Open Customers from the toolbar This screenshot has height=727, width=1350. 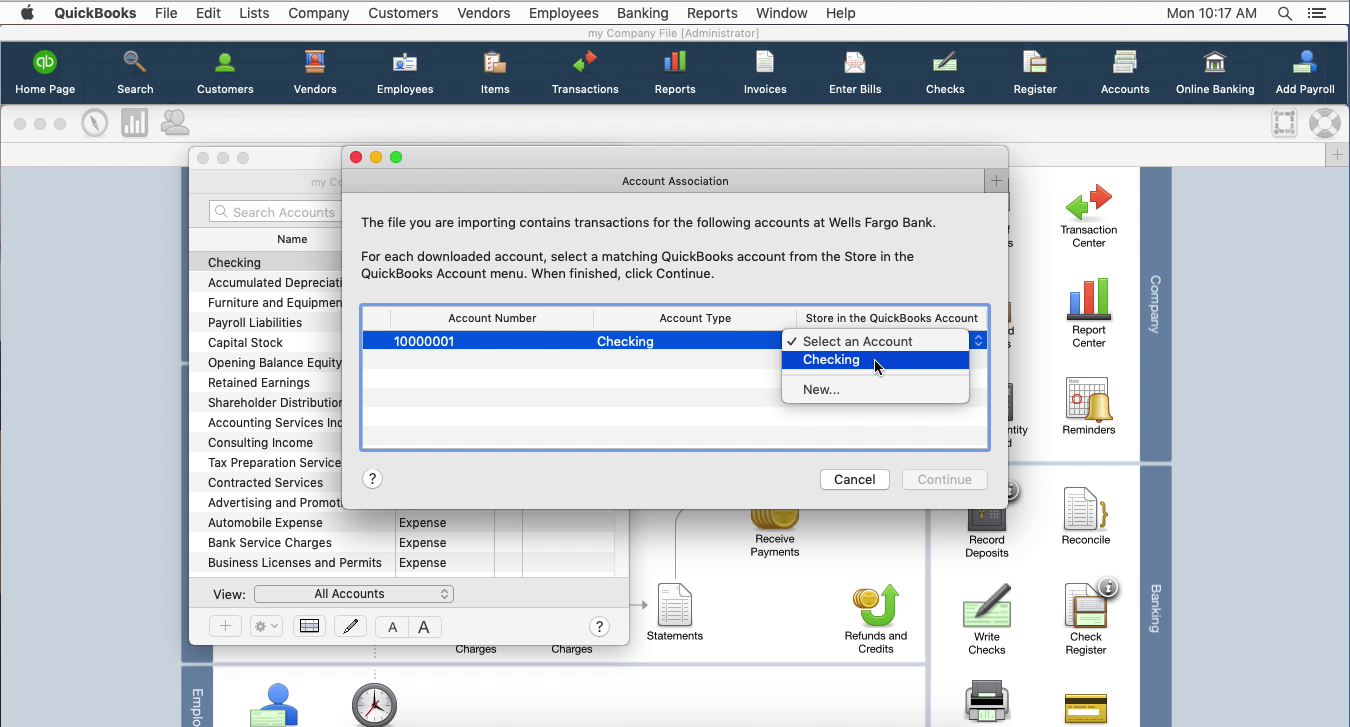click(x=225, y=73)
